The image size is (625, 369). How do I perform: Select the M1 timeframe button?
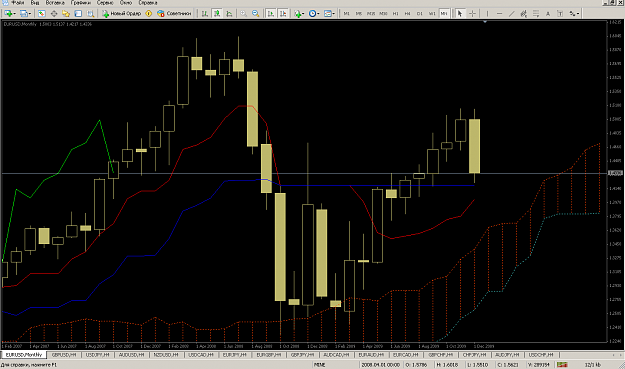(x=346, y=14)
